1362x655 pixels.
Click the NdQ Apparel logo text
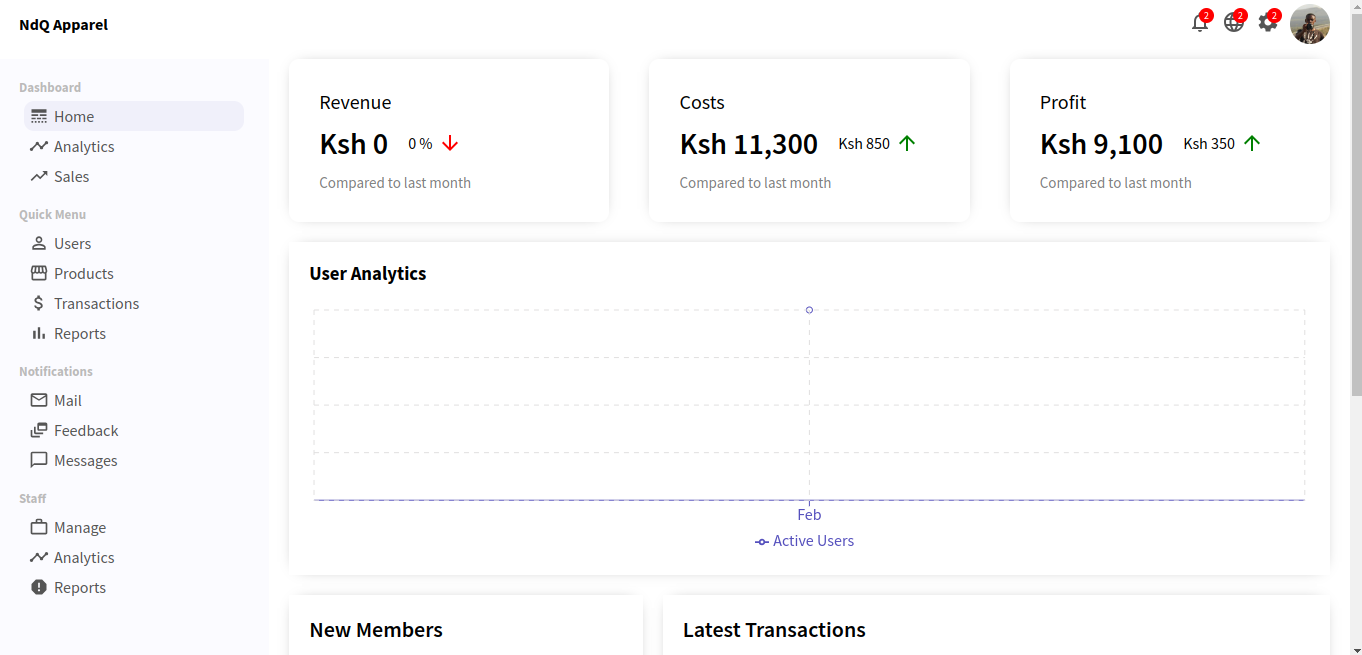pos(63,25)
